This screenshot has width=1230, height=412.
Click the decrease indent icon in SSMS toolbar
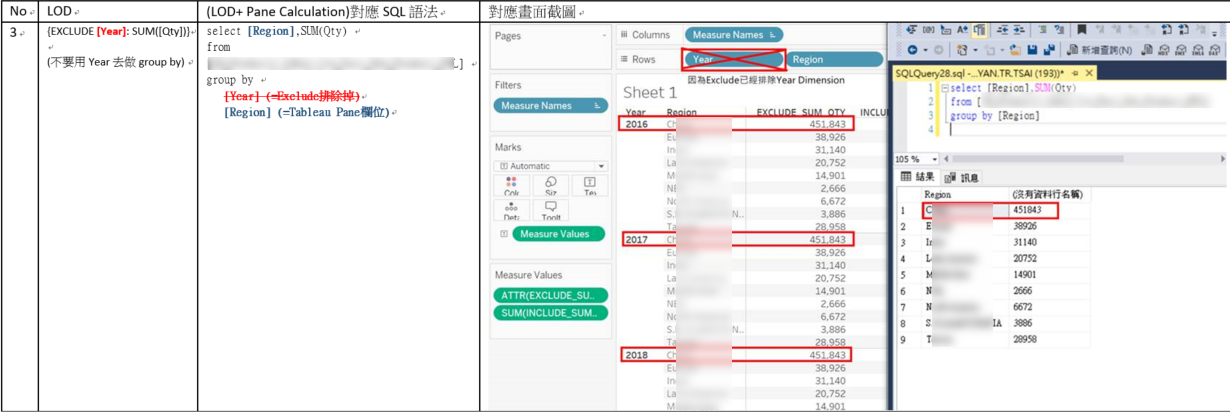[1002, 30]
